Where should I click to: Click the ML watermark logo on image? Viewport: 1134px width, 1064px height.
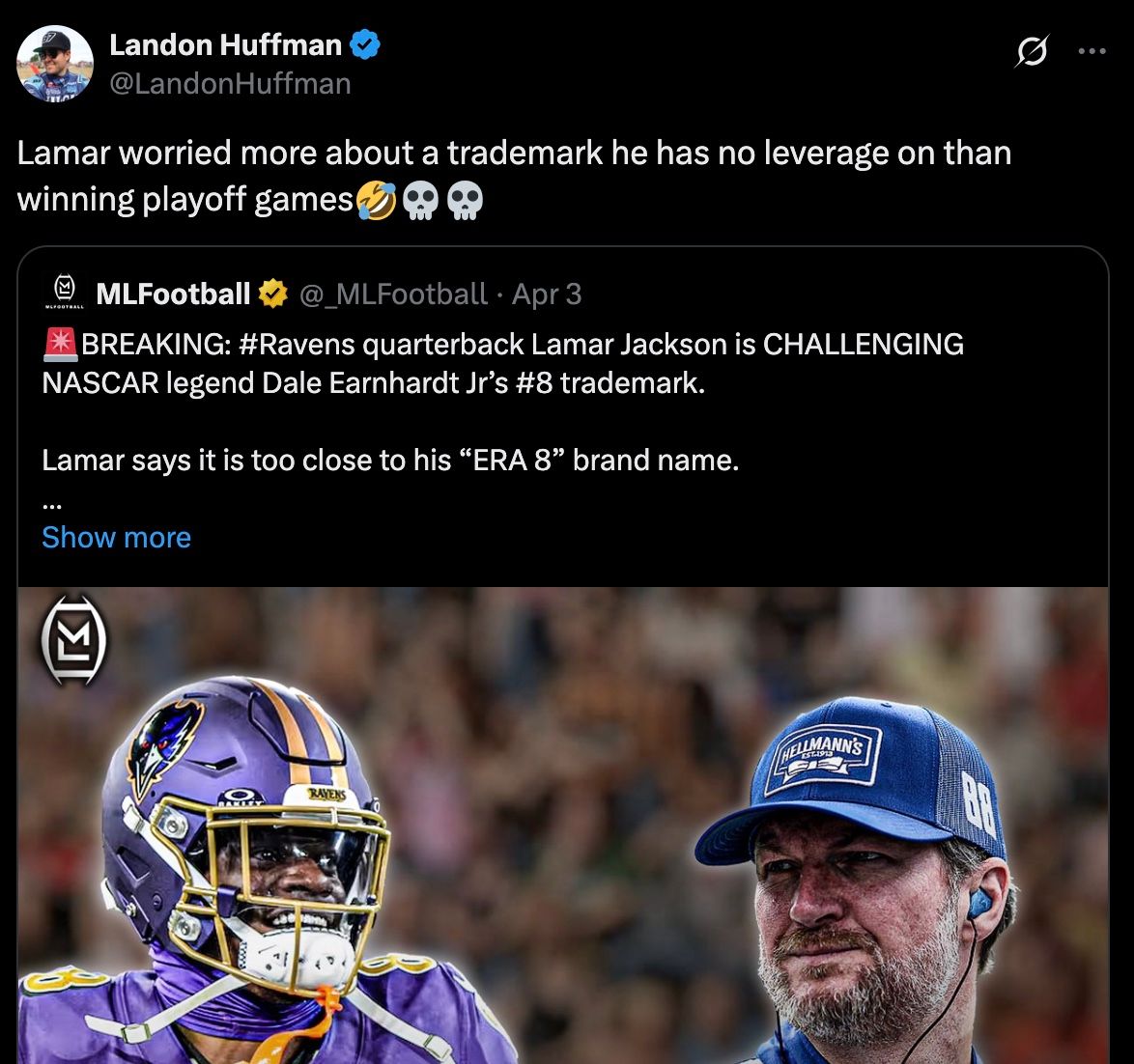click(73, 640)
